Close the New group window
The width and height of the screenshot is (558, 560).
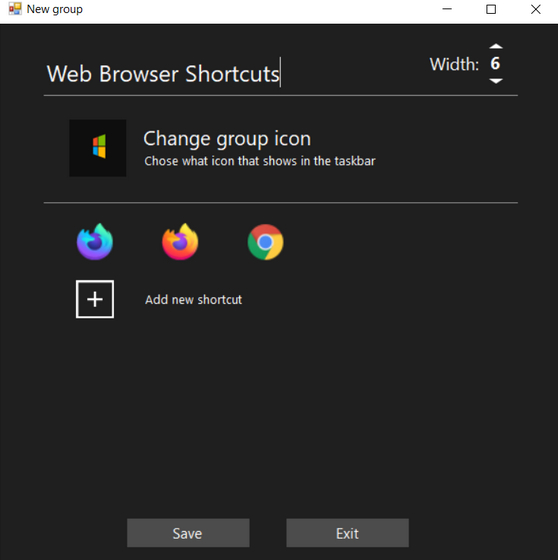point(535,9)
